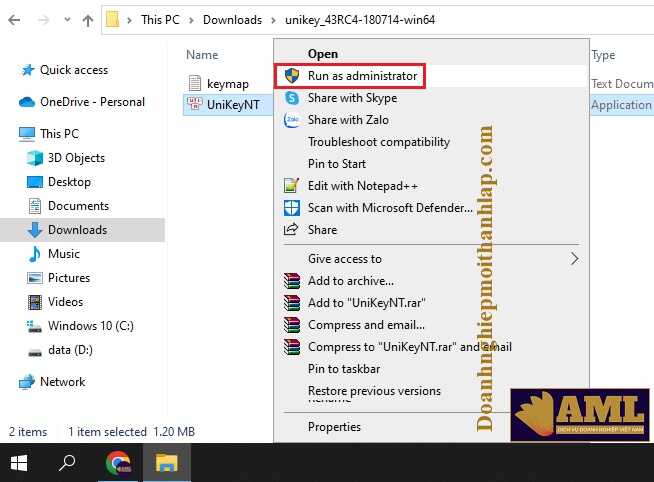Viewport: 654px width, 482px height.
Task: Open the Windows Start menu
Action: (x=20, y=463)
